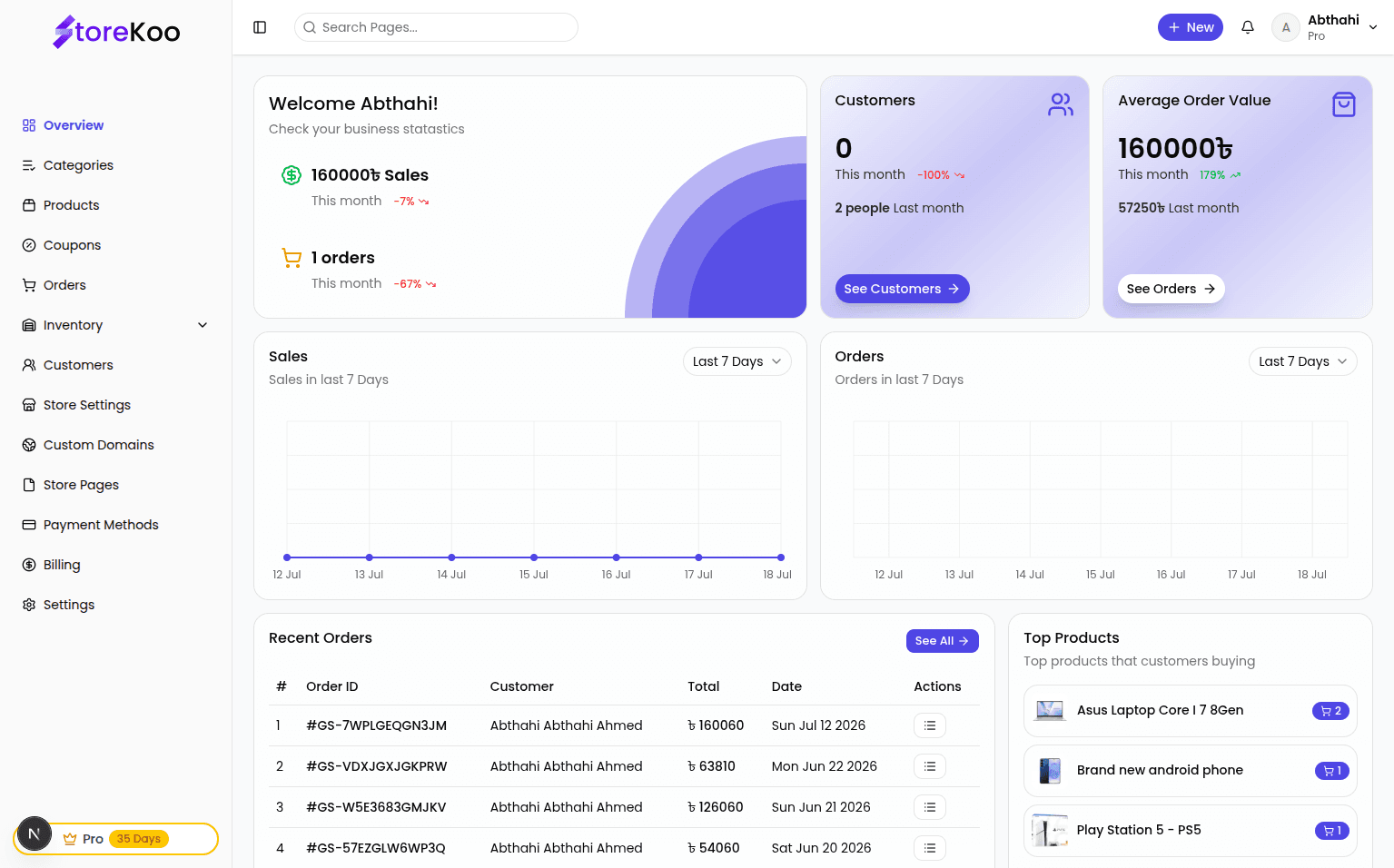Click the Asus Laptop product thumbnail

pyautogui.click(x=1050, y=711)
